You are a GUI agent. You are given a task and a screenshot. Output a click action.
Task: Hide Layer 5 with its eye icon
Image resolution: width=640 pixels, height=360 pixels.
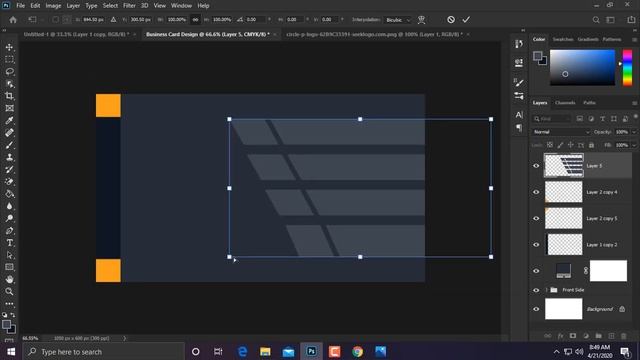click(x=536, y=166)
